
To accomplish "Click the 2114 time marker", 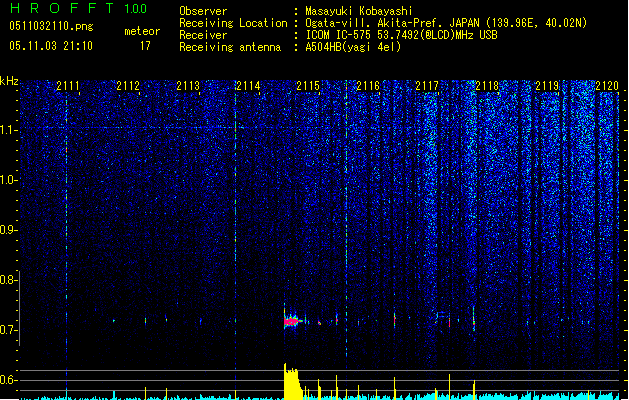I will (248, 86).
